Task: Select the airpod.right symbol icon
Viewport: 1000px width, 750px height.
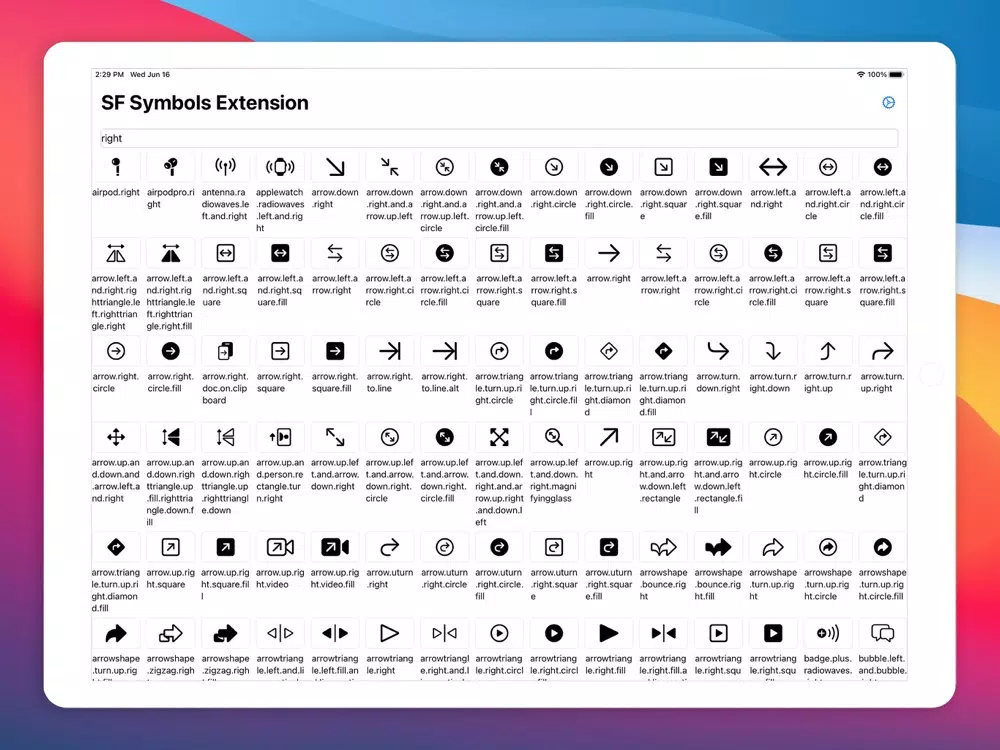Action: click(x=116, y=167)
